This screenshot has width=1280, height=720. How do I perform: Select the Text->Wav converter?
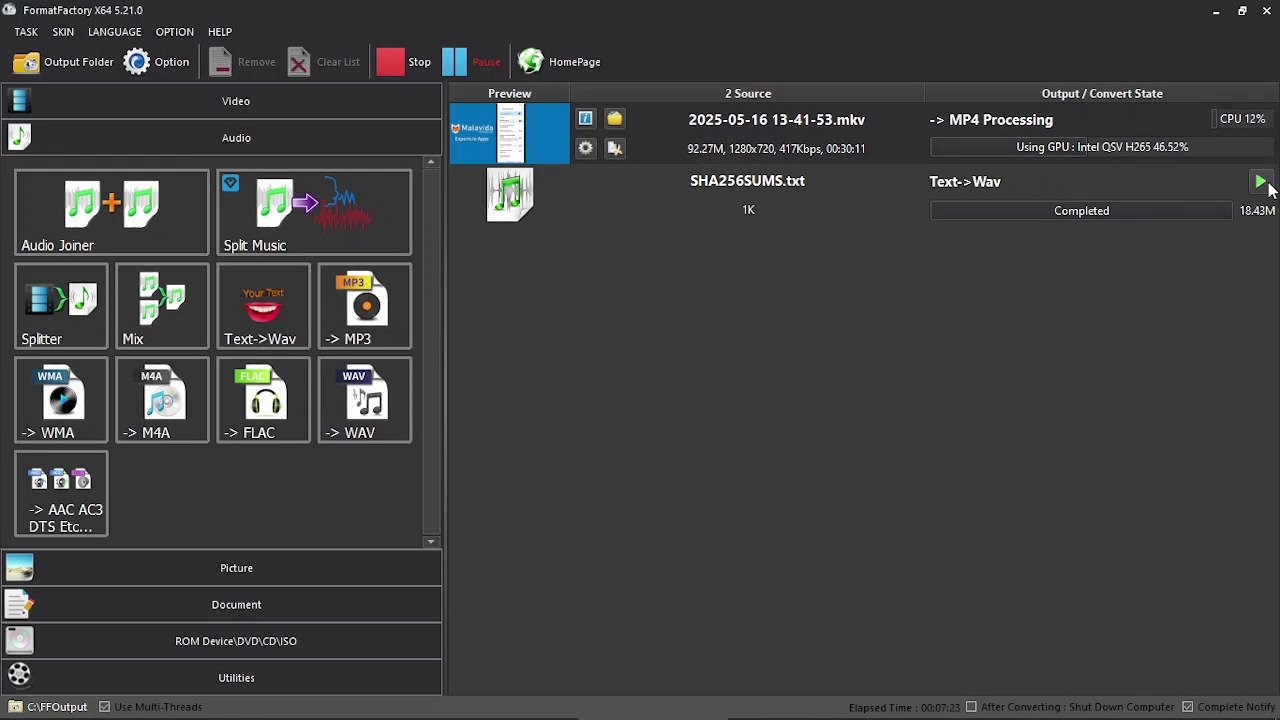(263, 306)
